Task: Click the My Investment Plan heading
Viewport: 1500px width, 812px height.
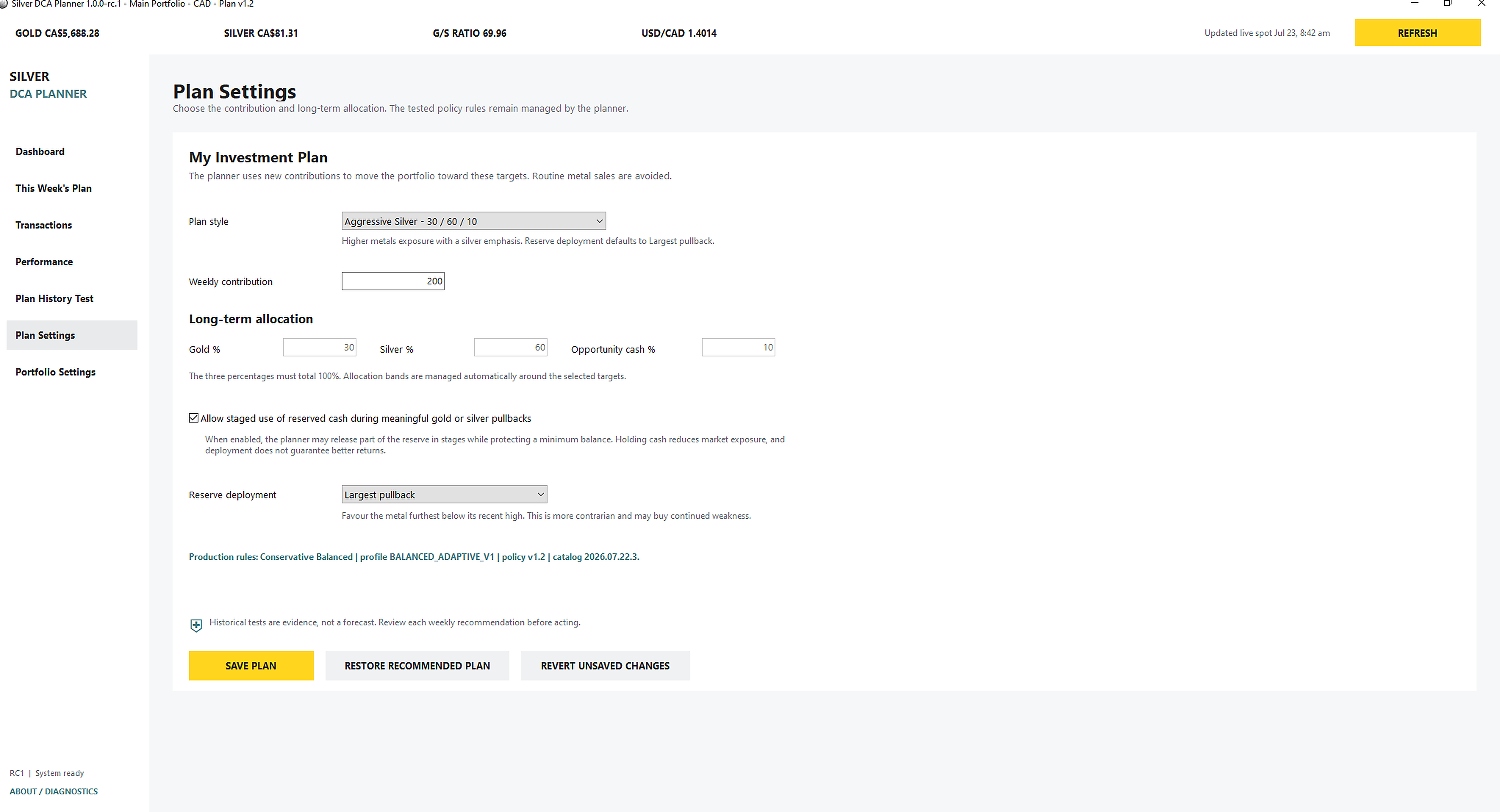Action: tap(258, 157)
